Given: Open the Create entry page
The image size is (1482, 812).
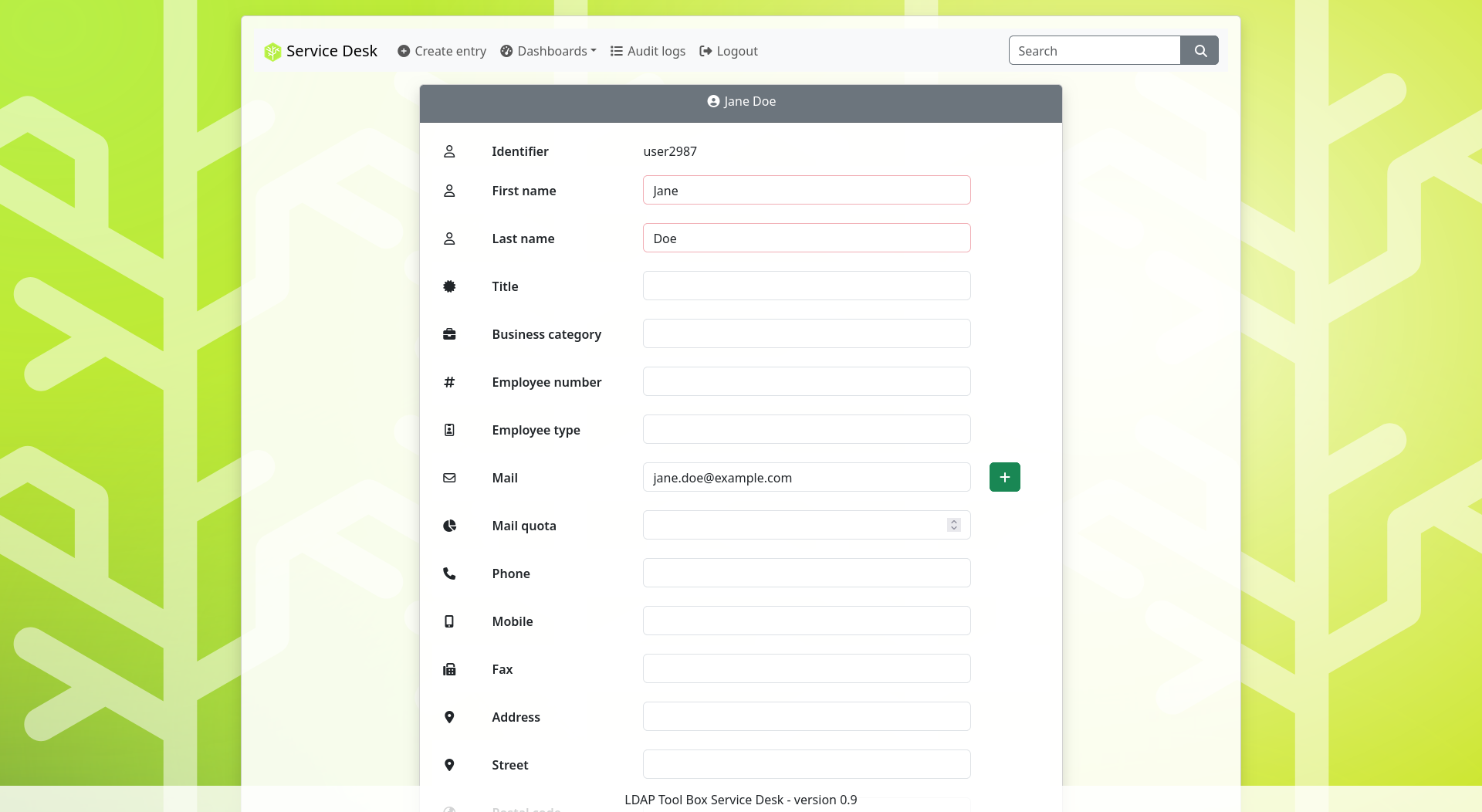Looking at the screenshot, I should coord(442,51).
